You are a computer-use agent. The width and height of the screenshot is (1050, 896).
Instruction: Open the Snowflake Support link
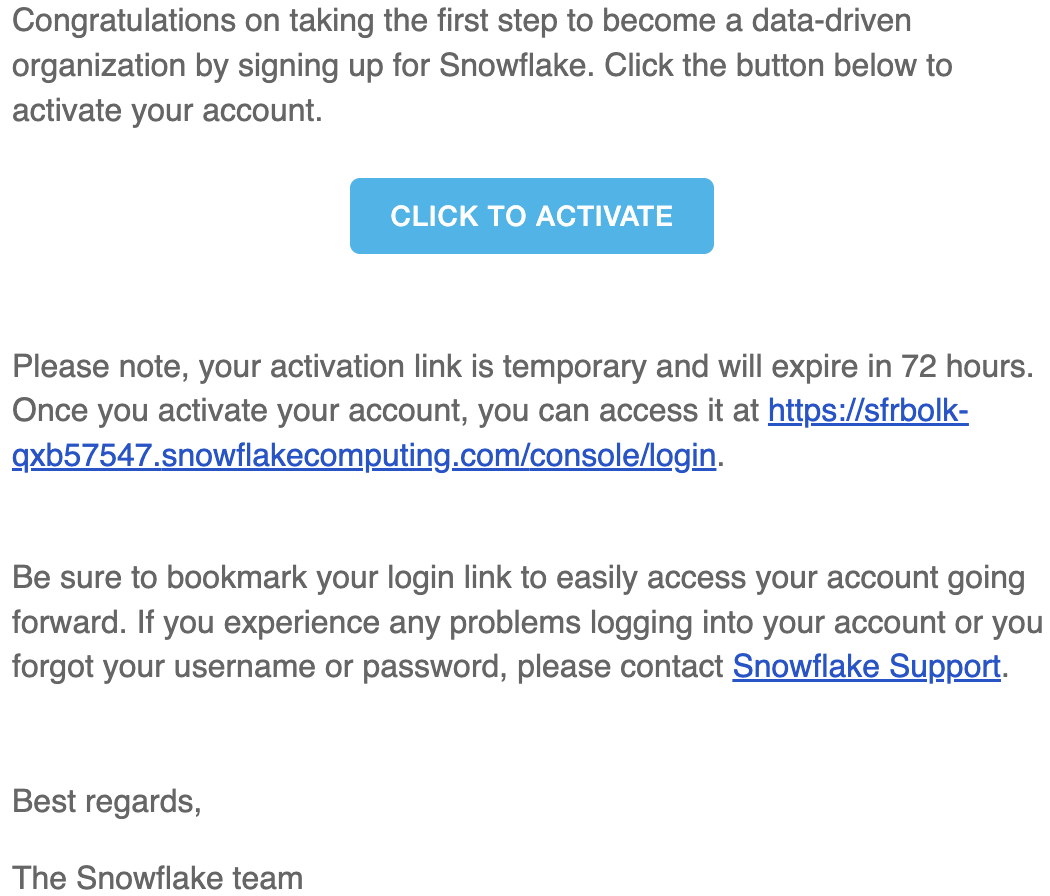point(867,667)
